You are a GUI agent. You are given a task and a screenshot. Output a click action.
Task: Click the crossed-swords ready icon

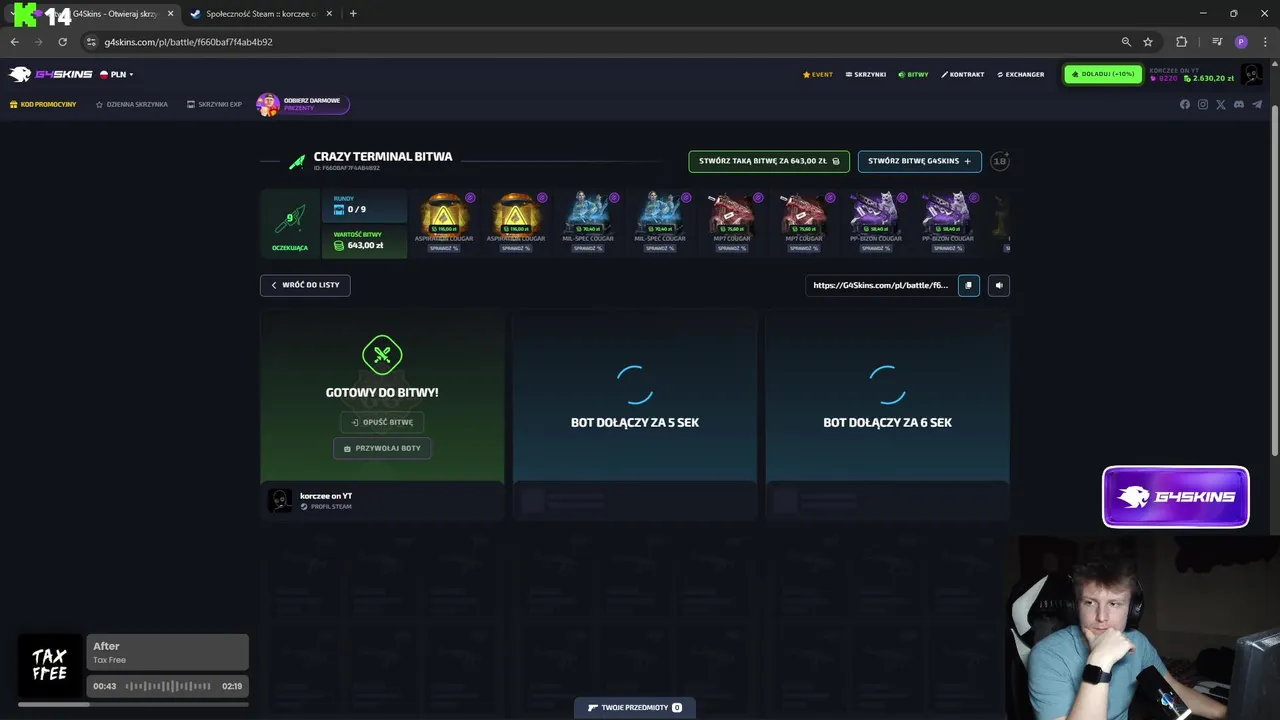coord(382,355)
